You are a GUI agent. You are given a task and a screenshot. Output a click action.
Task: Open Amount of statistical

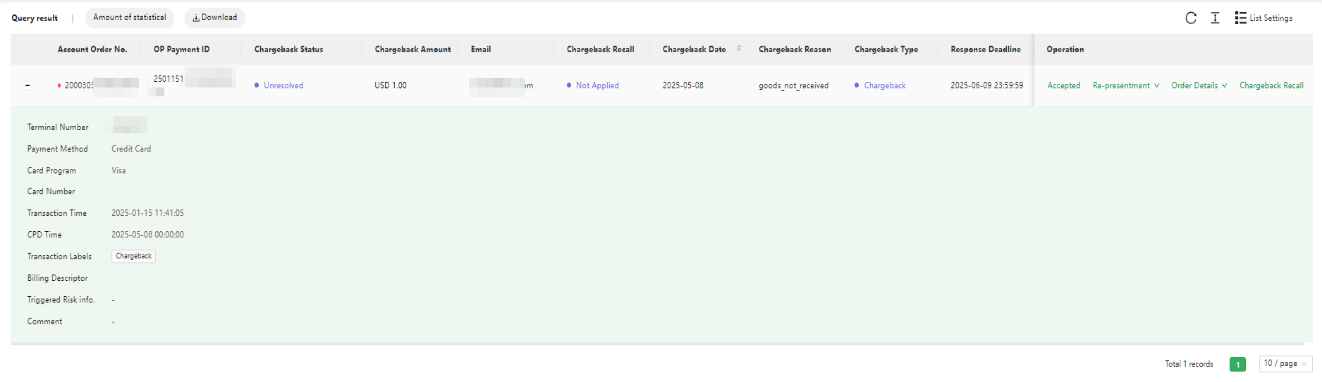coord(130,17)
